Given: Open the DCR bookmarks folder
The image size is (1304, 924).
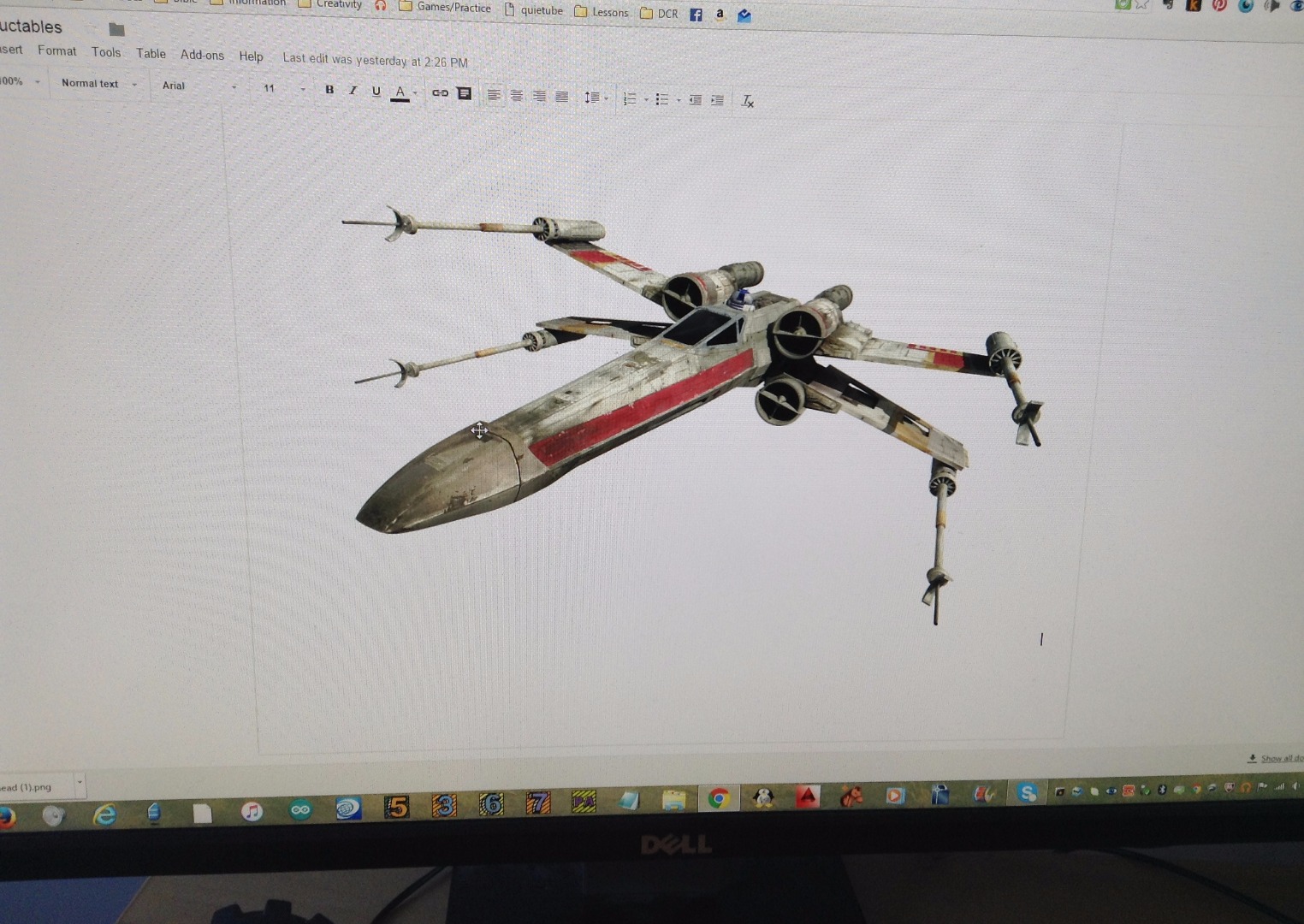Looking at the screenshot, I should point(659,14).
